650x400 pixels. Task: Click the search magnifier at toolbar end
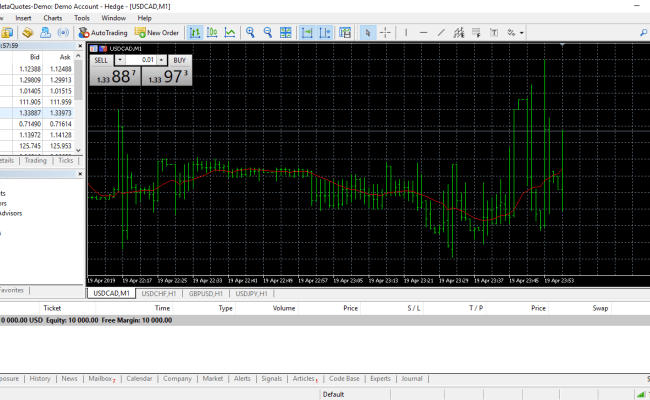(643, 32)
